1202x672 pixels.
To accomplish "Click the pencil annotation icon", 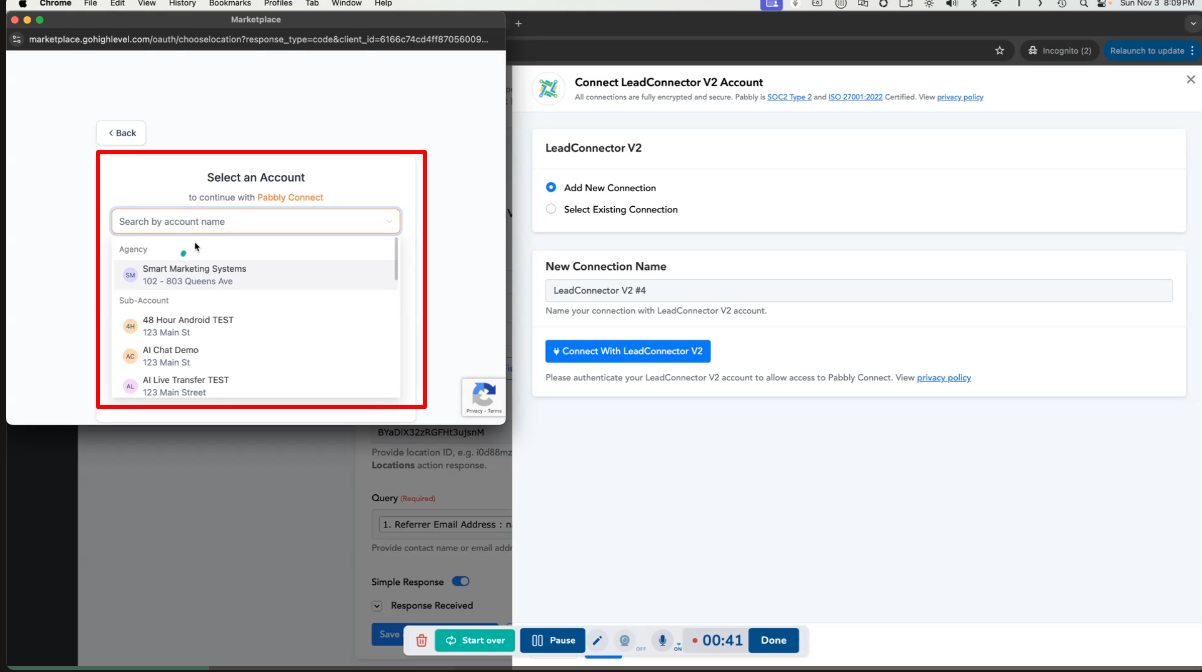I will [x=597, y=641].
